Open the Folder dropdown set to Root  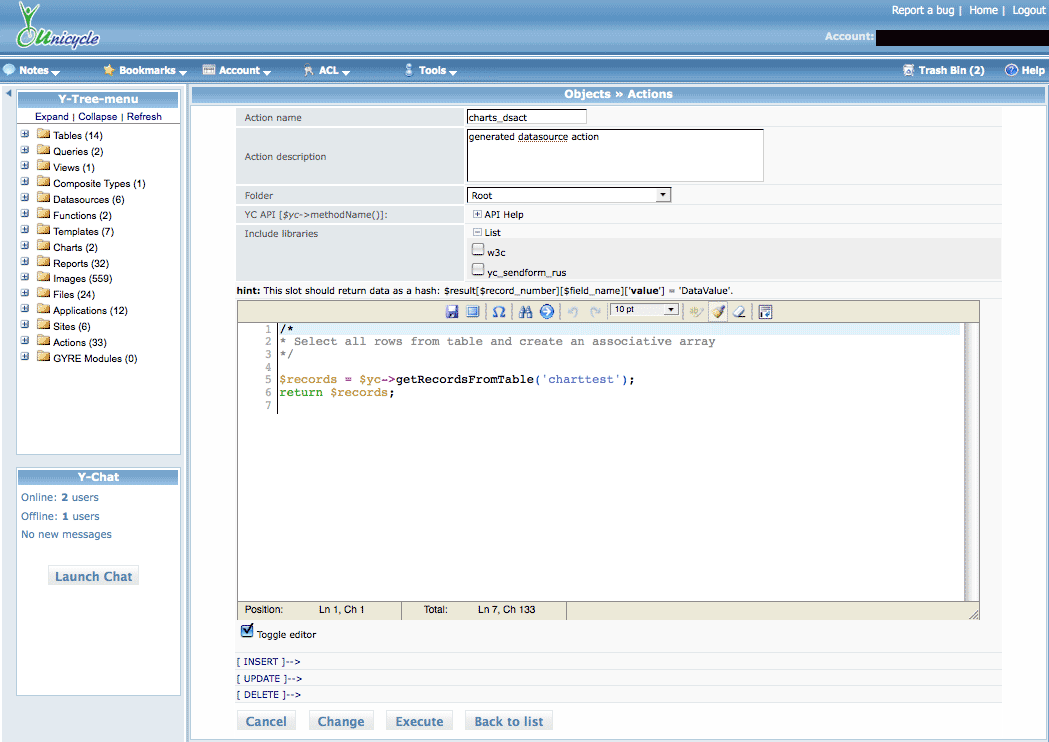click(568, 195)
